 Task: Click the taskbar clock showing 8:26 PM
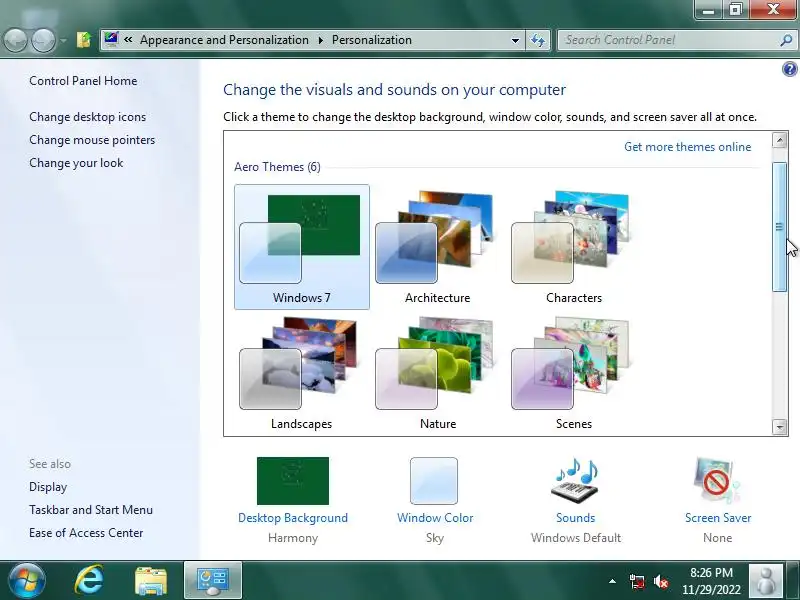coord(711,581)
